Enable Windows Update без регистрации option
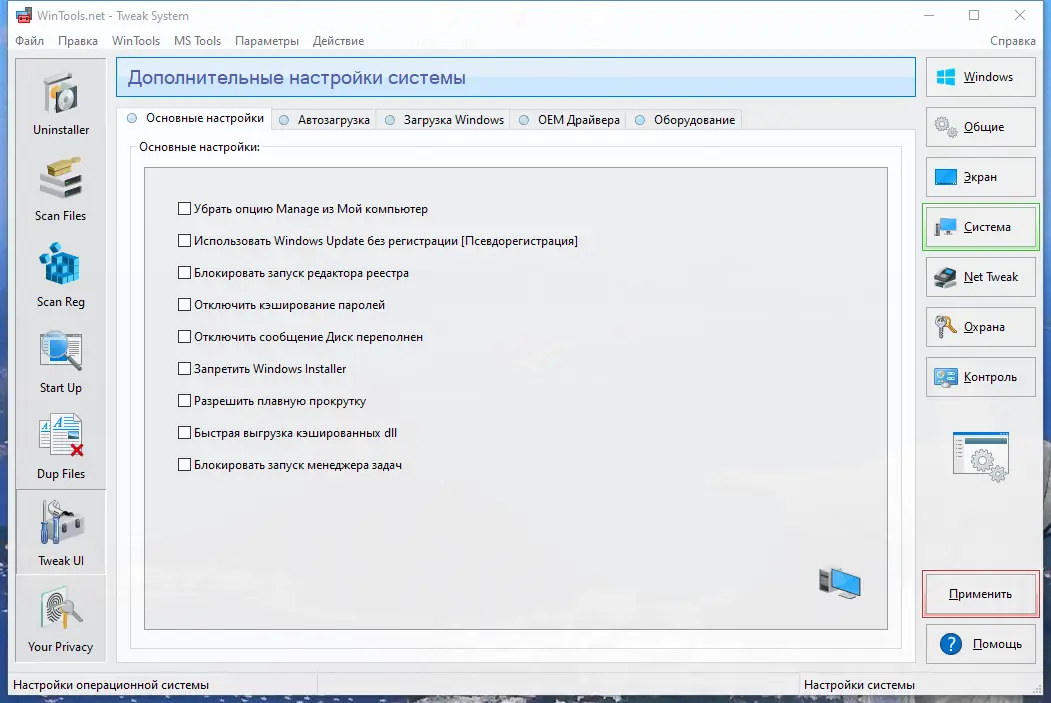 (x=184, y=241)
